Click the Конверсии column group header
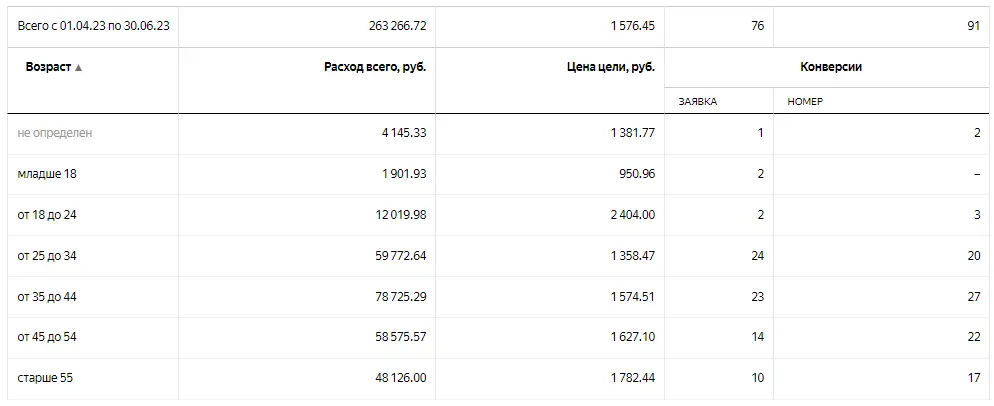Viewport: 994px width, 406px height. (x=831, y=67)
